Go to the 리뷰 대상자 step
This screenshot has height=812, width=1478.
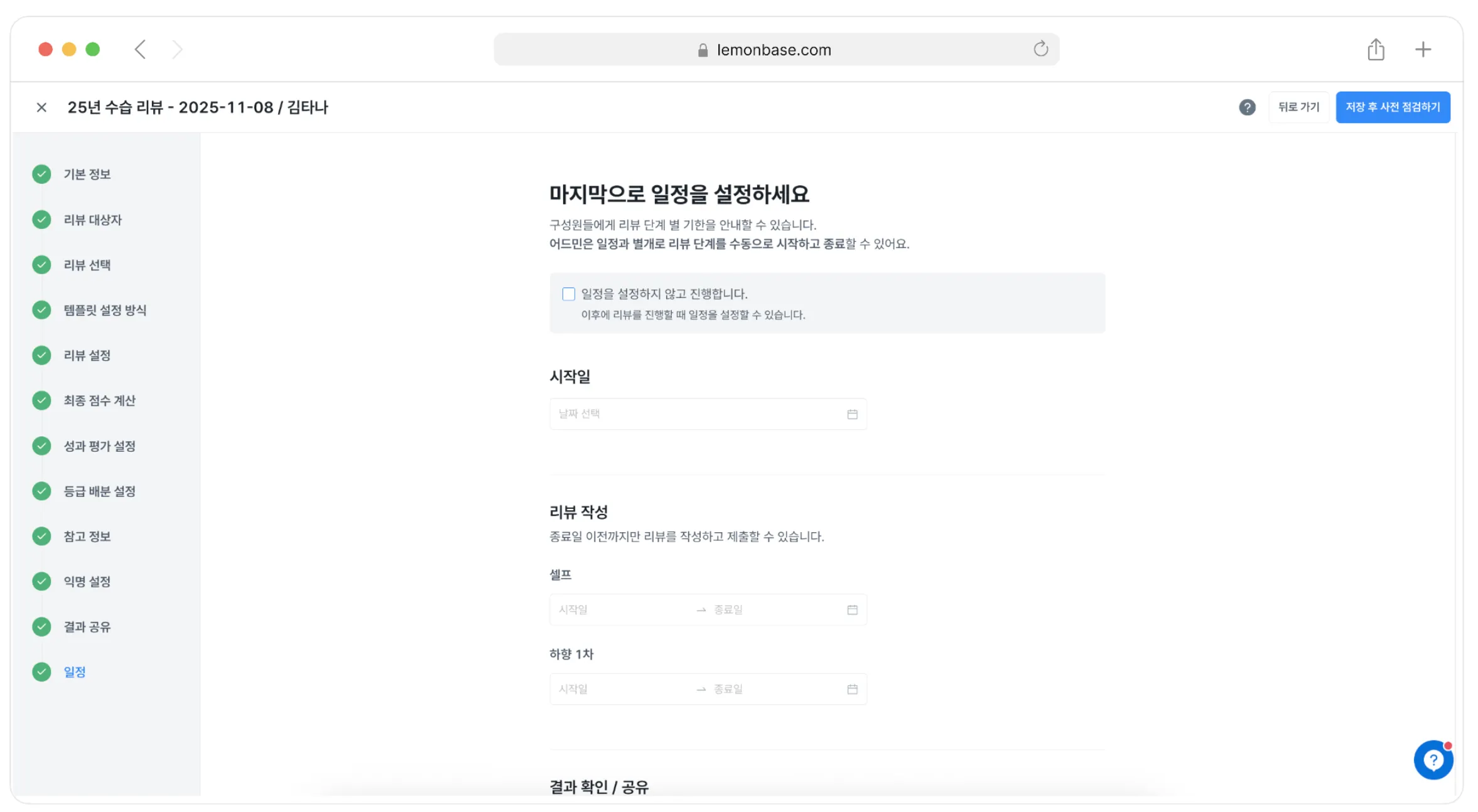tap(92, 220)
